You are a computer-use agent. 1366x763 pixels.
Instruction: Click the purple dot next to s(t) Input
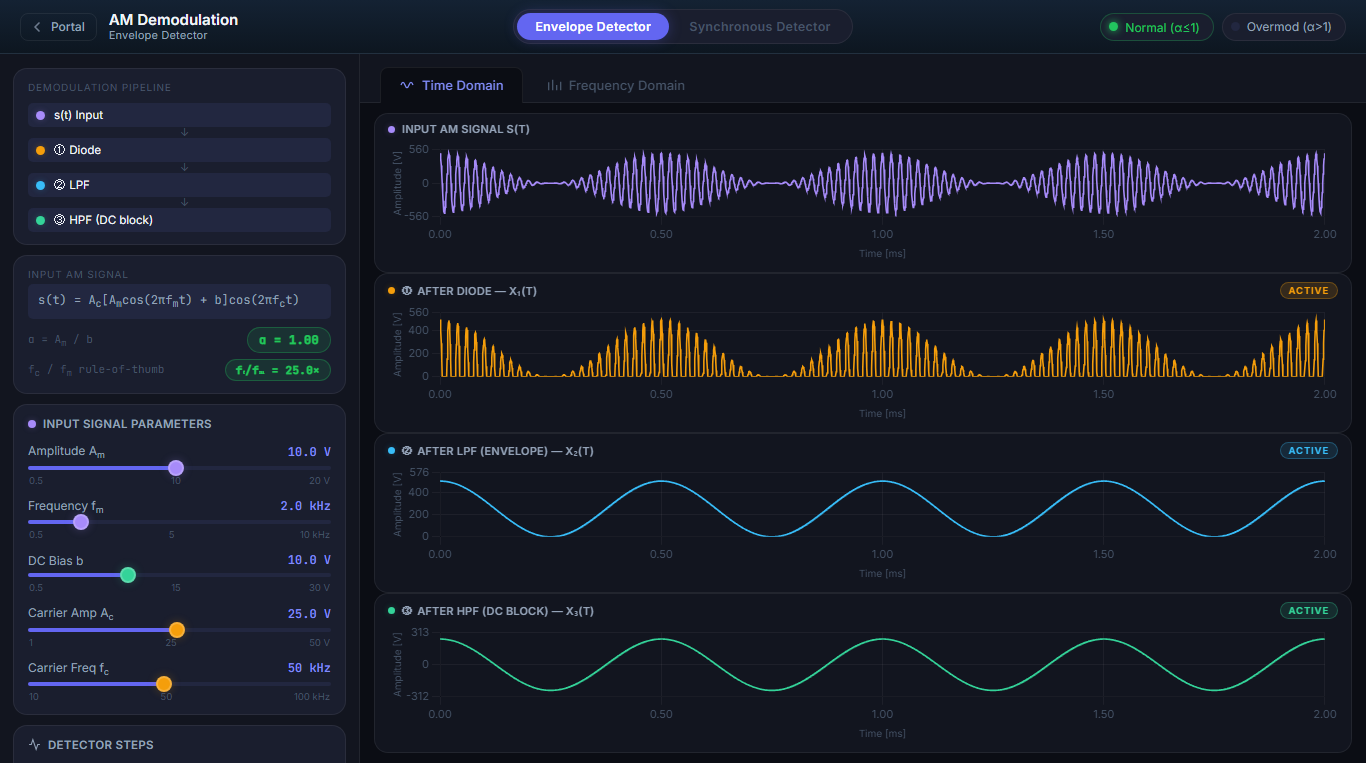tap(40, 115)
